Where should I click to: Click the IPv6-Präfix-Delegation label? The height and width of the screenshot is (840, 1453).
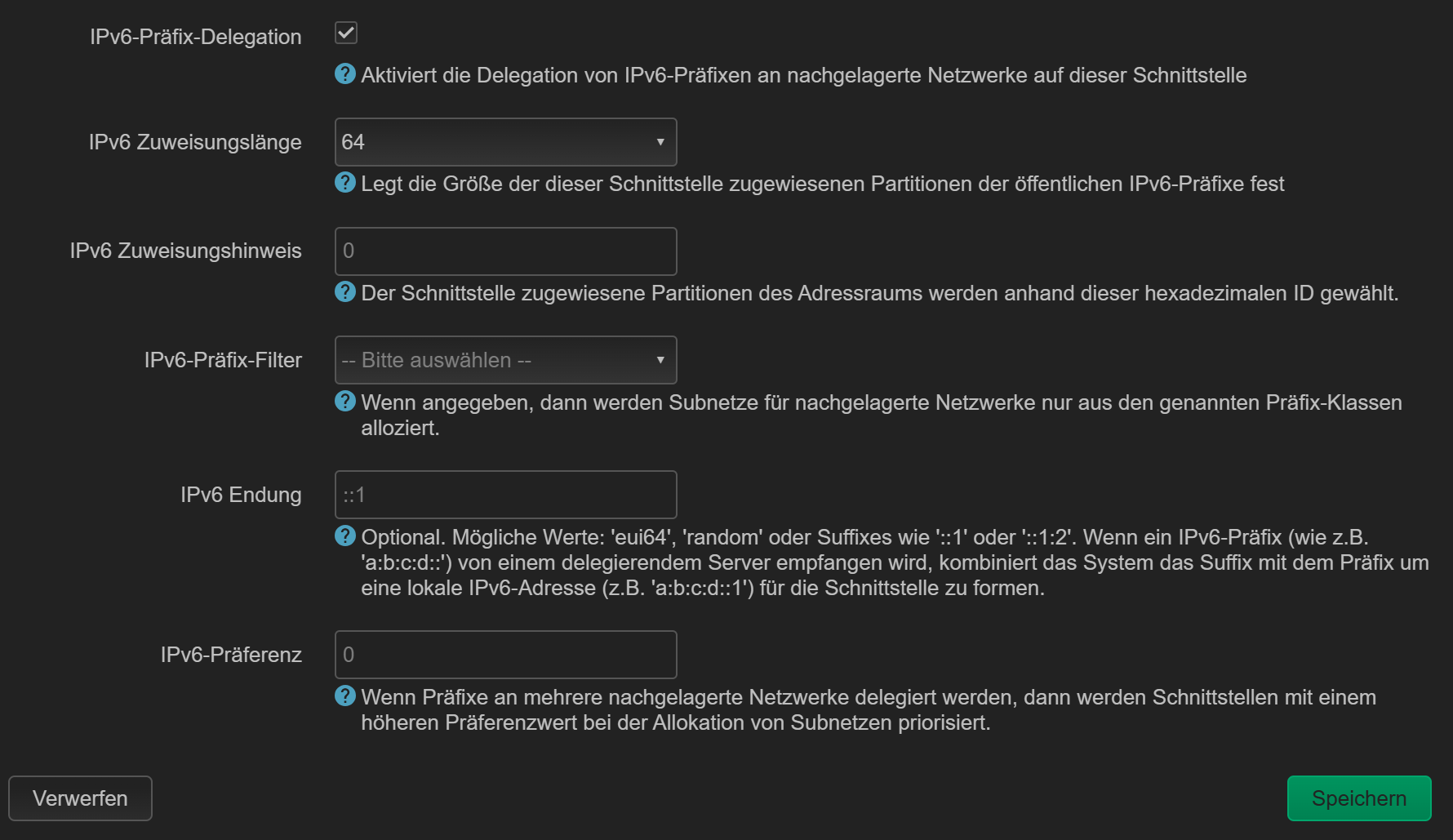click(x=195, y=37)
